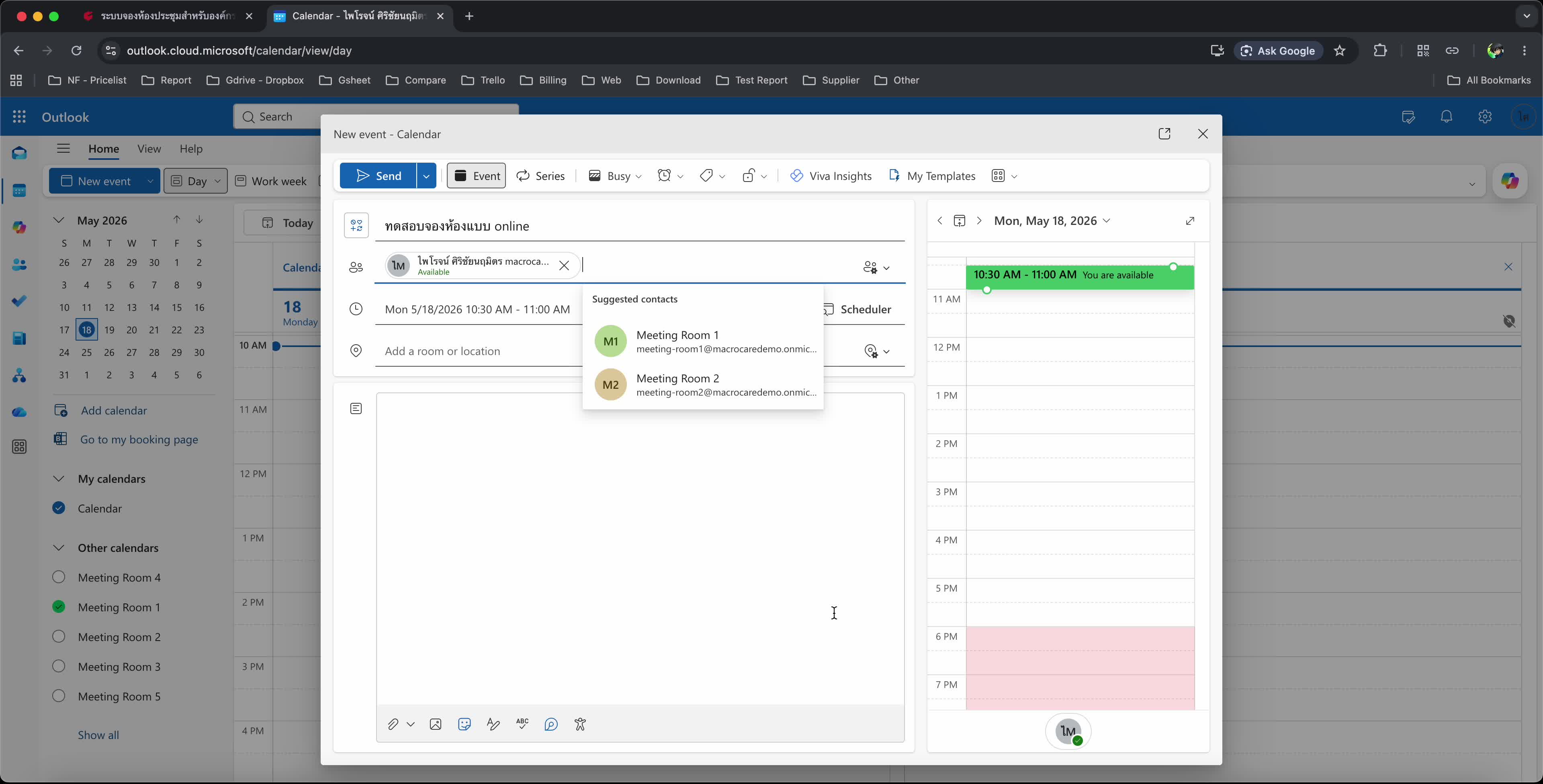Collapse May 2026 mini calendar
The width and height of the screenshot is (1543, 784).
point(59,220)
